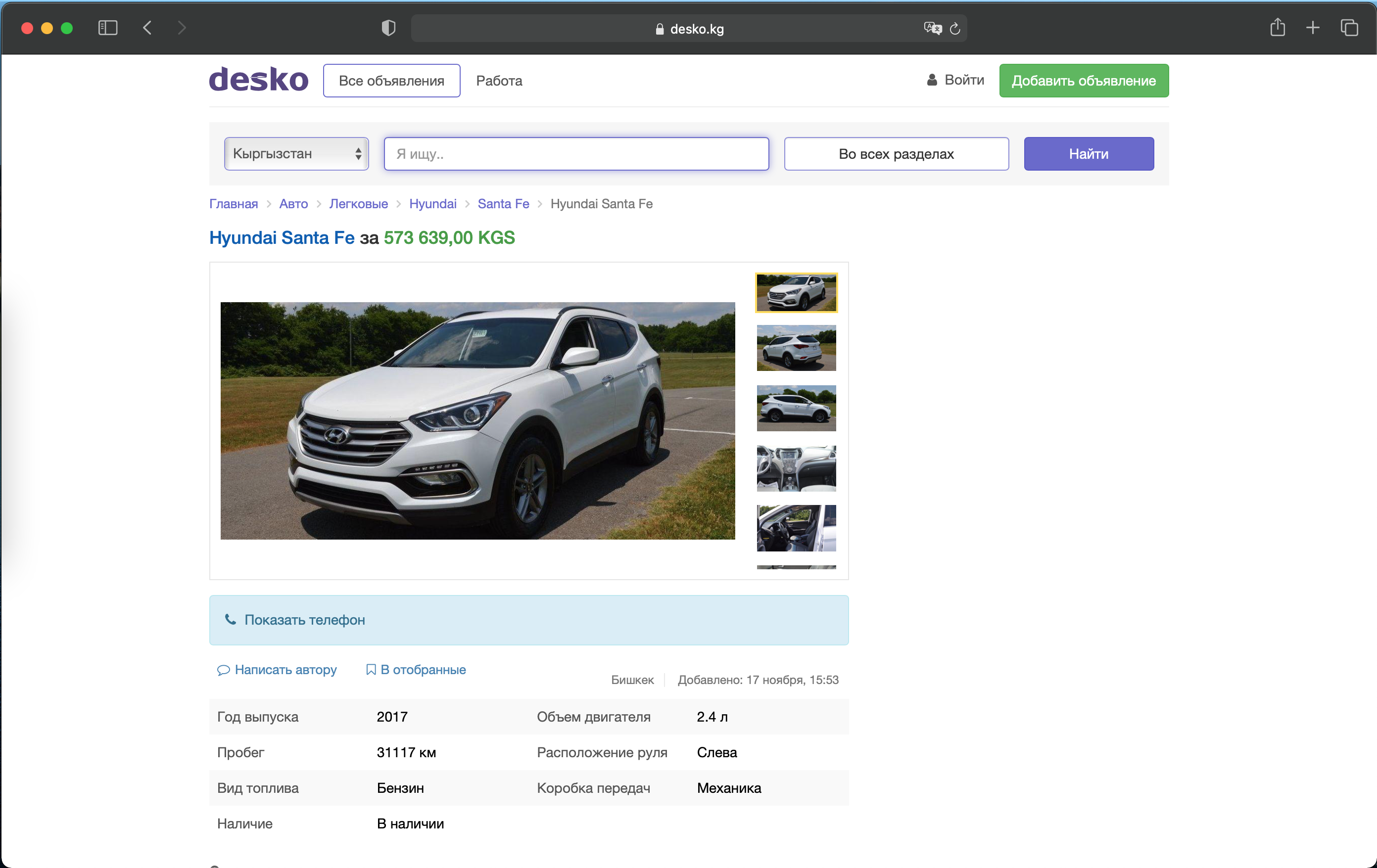Click the Пробег value 31117 км

(407, 753)
